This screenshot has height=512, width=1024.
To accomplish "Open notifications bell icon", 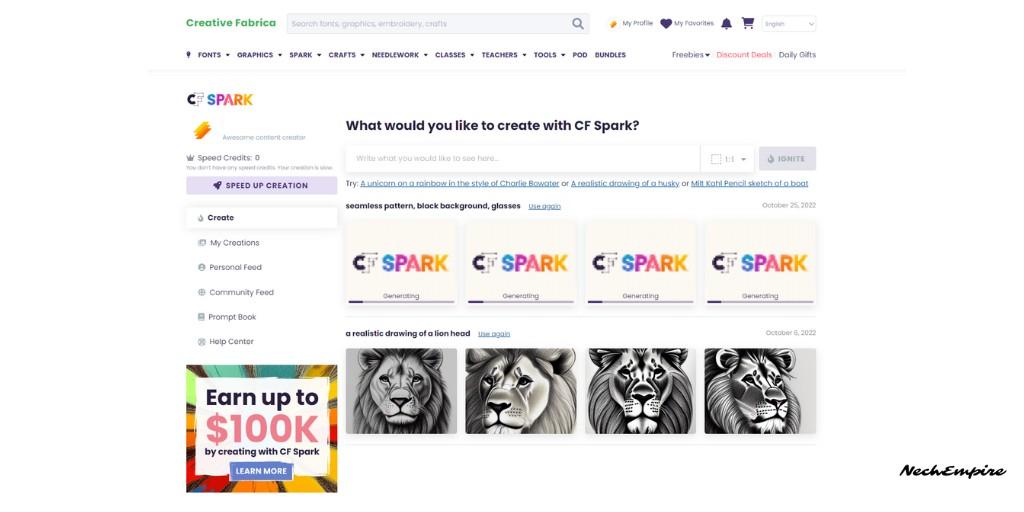I will 726,24.
